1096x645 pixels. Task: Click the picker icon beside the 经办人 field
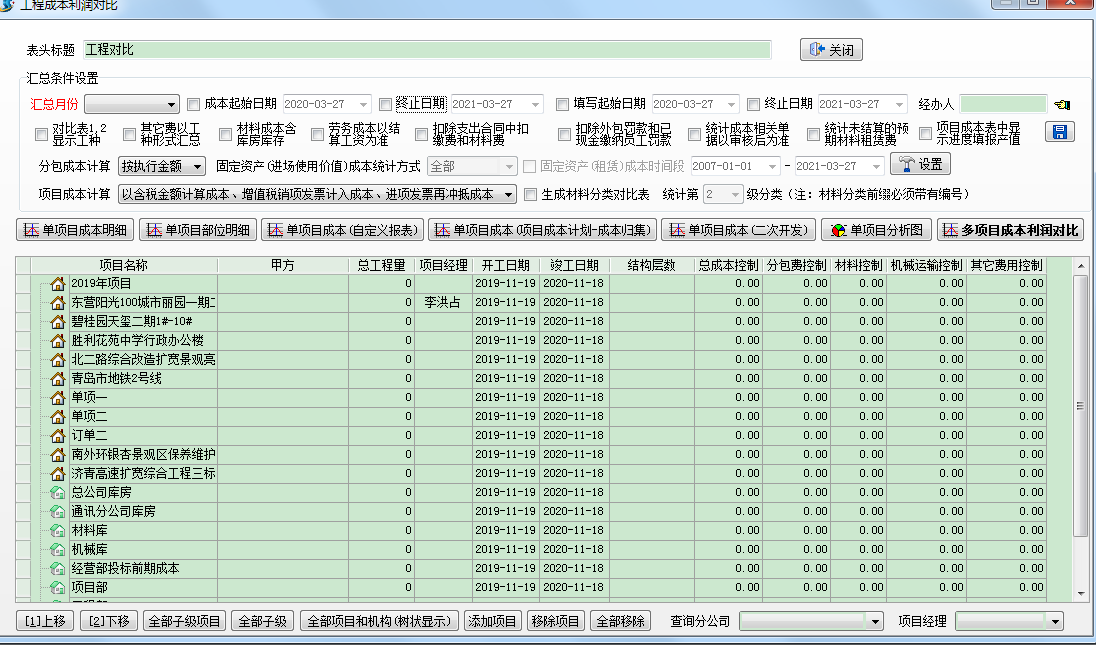coord(1061,104)
